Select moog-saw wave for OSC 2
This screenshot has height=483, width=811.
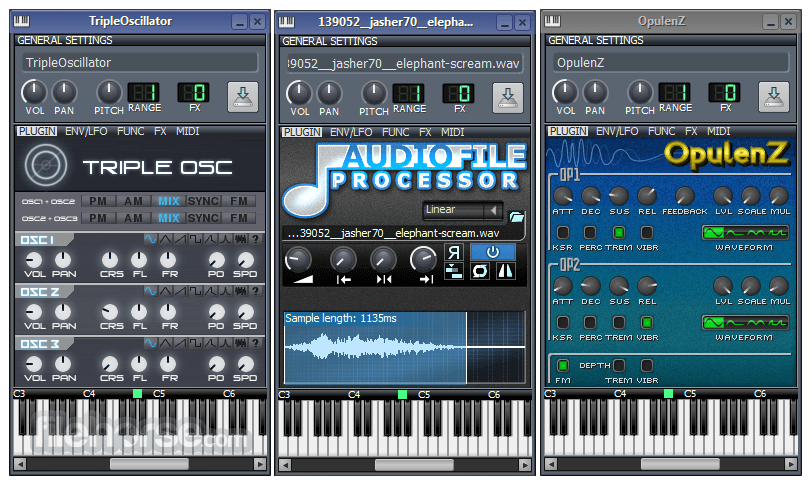211,291
